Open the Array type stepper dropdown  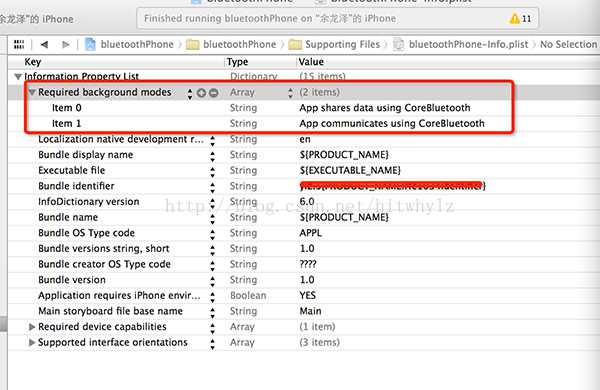(x=290, y=93)
